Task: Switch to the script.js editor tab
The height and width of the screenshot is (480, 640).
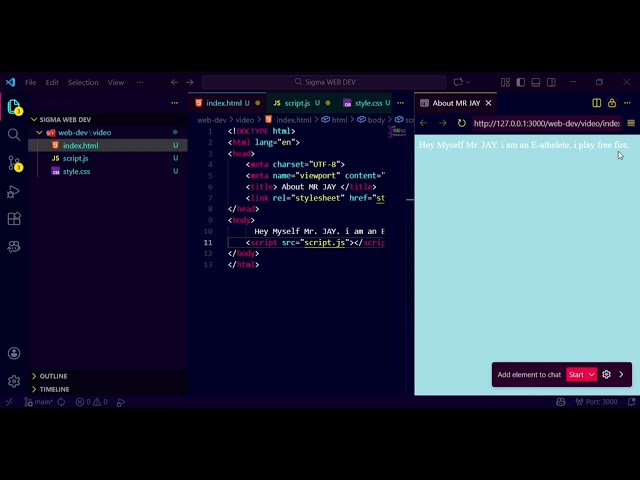Action: pos(301,103)
